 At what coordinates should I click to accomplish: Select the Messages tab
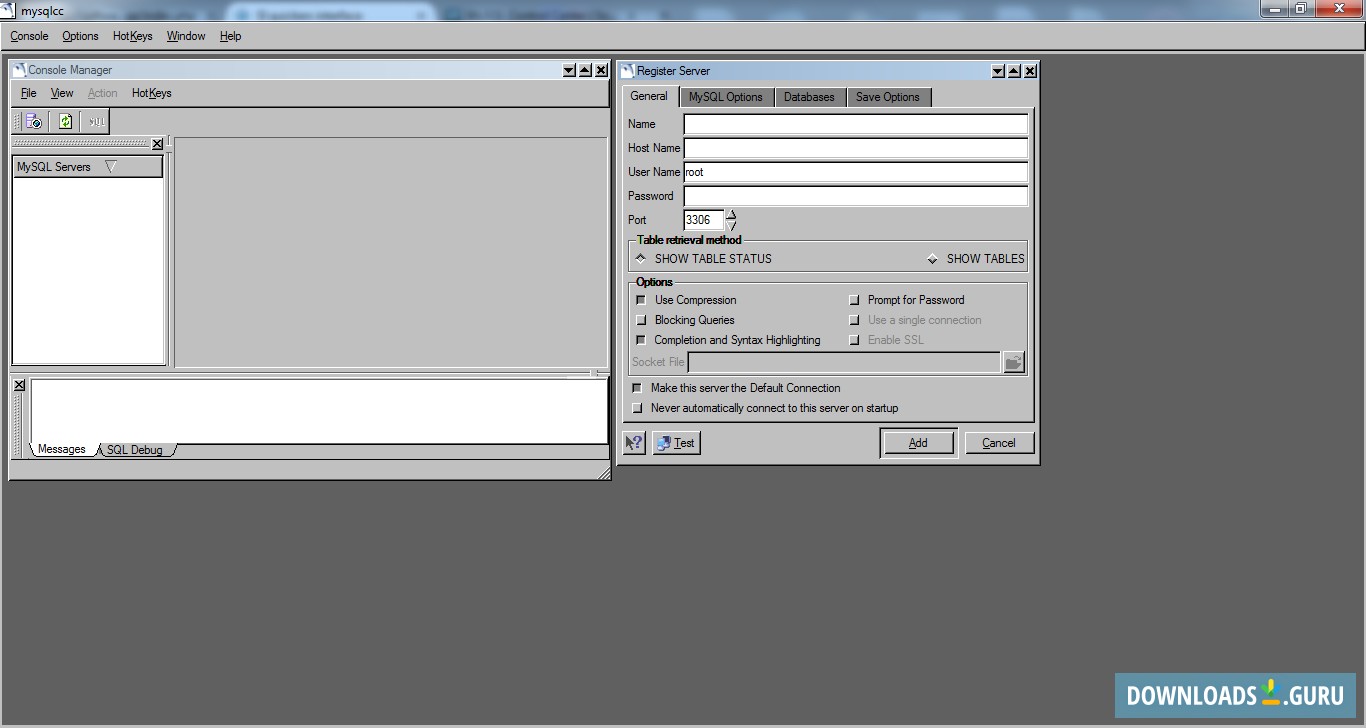(x=62, y=449)
